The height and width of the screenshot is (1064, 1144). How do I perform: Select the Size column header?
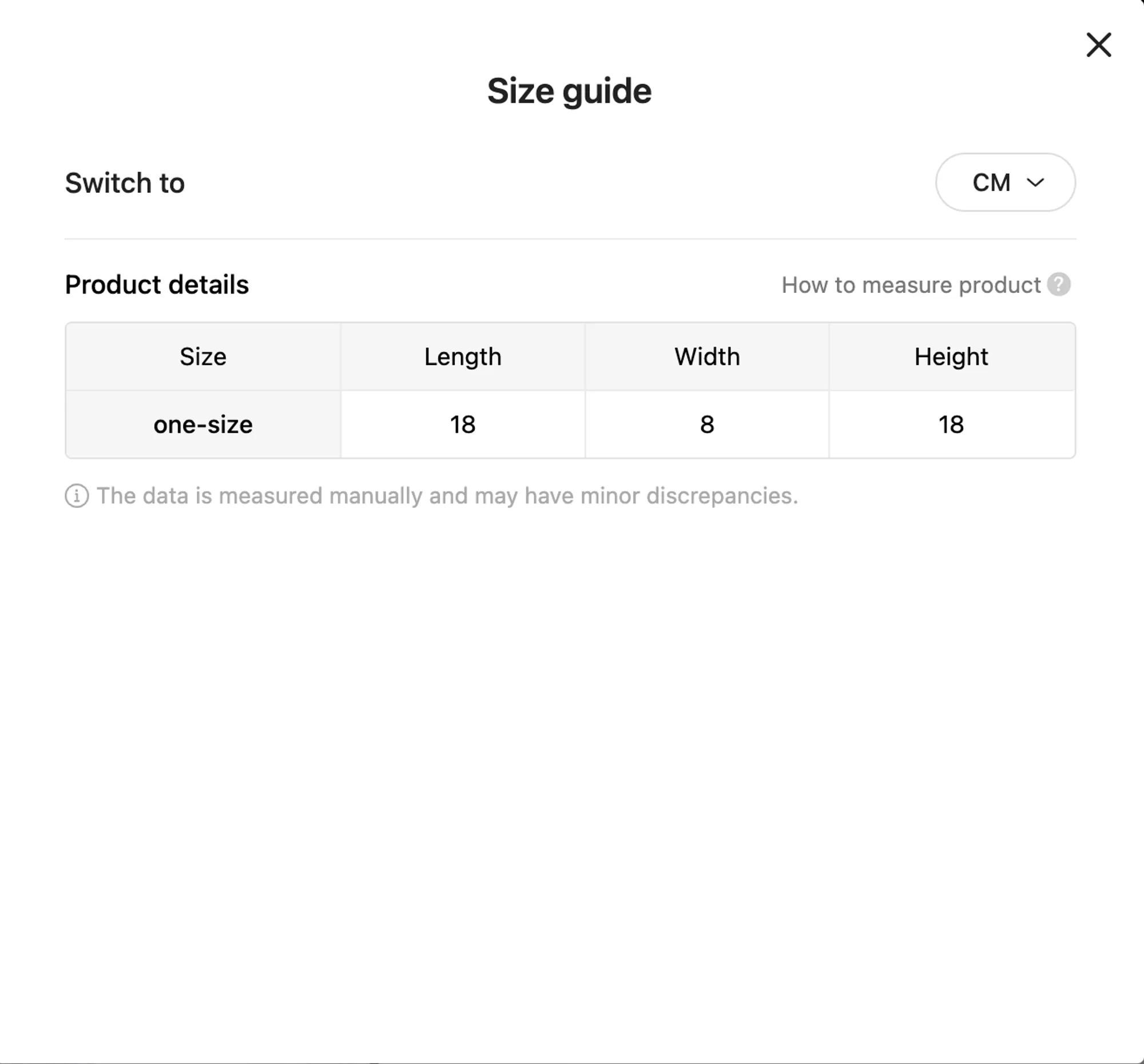(x=203, y=357)
